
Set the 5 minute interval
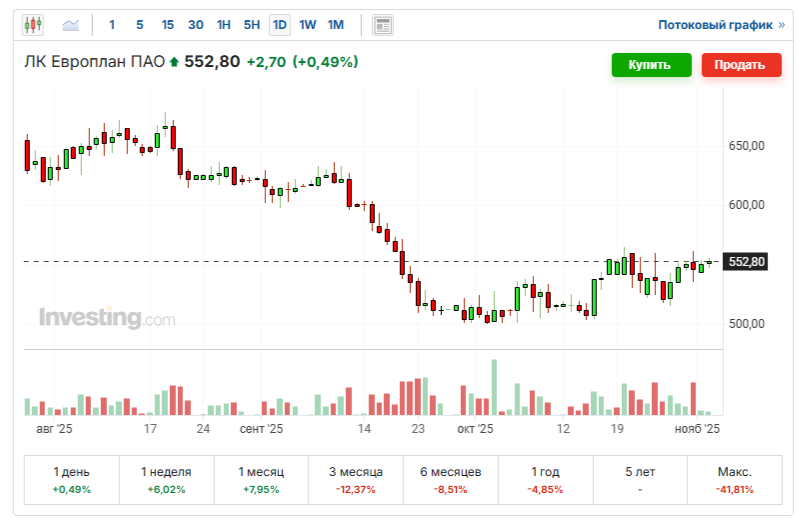(x=140, y=24)
